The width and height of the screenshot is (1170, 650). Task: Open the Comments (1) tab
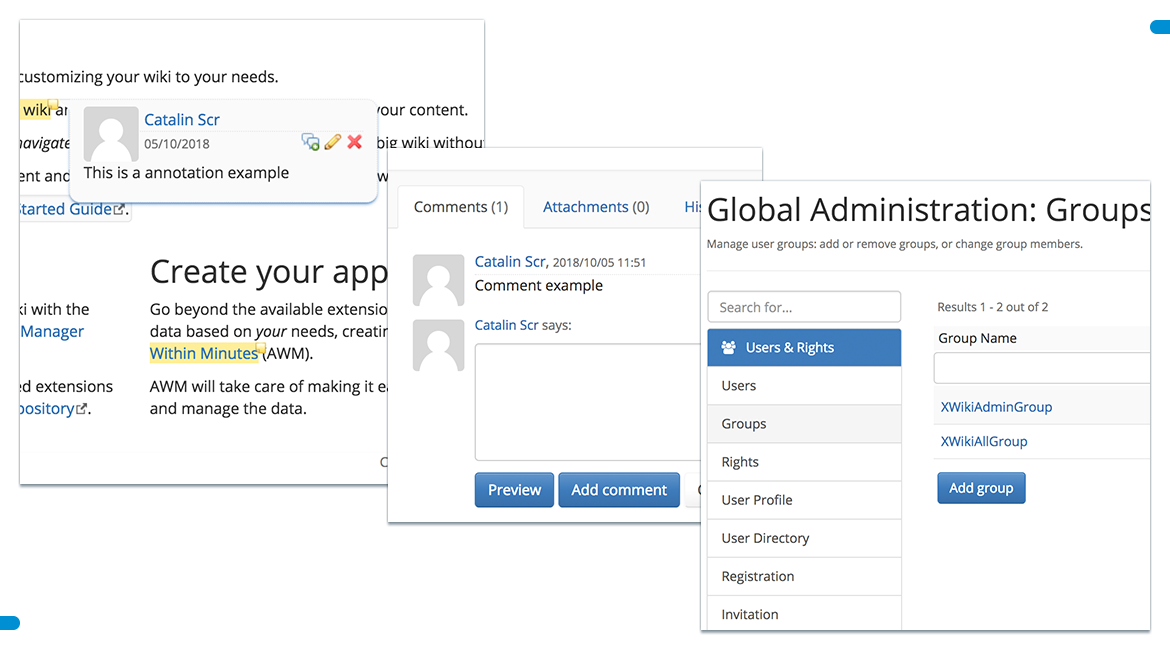click(460, 207)
